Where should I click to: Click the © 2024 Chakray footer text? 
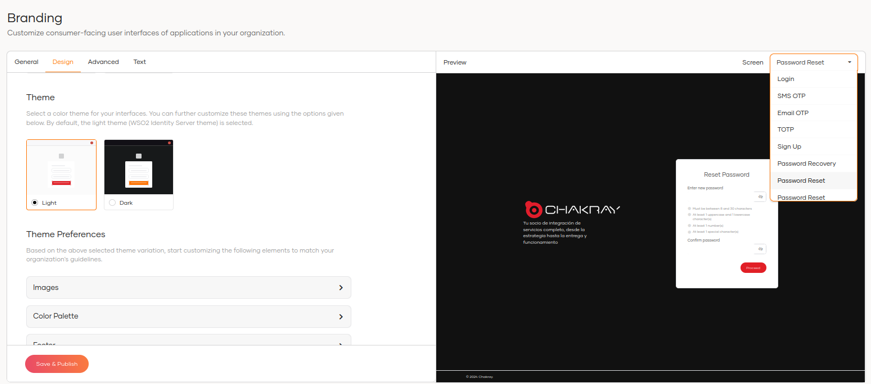pos(479,377)
